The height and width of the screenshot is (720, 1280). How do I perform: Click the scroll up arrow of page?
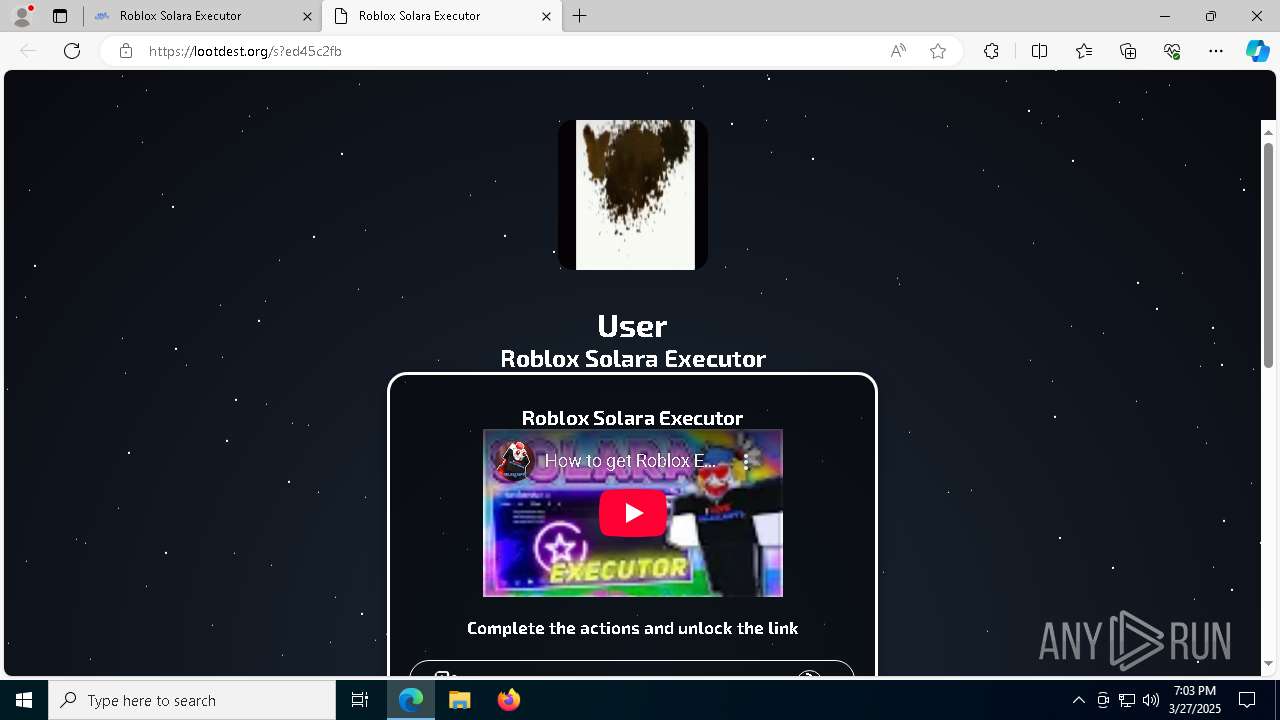[1268, 132]
